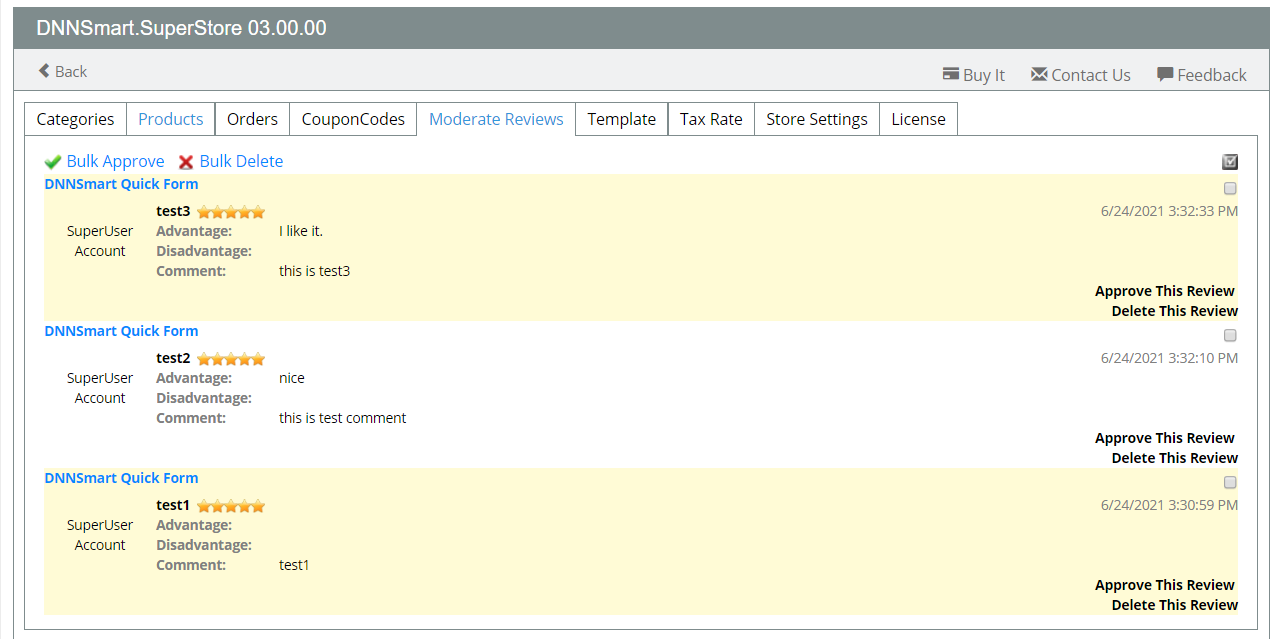Open DNNSmart Quick Form link above test1

click(121, 478)
